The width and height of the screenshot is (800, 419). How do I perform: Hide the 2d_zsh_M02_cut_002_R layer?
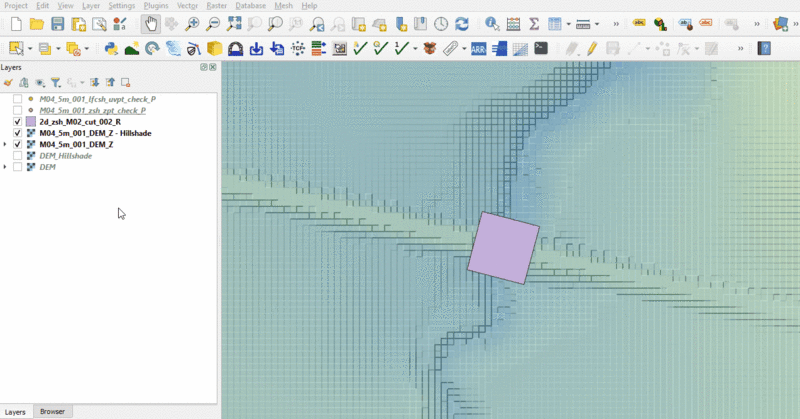pos(18,121)
